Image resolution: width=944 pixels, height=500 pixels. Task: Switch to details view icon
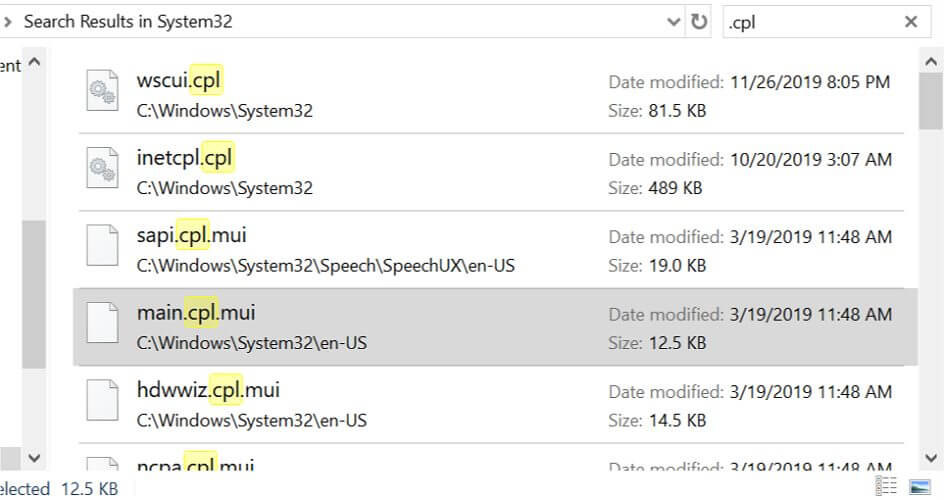(886, 487)
